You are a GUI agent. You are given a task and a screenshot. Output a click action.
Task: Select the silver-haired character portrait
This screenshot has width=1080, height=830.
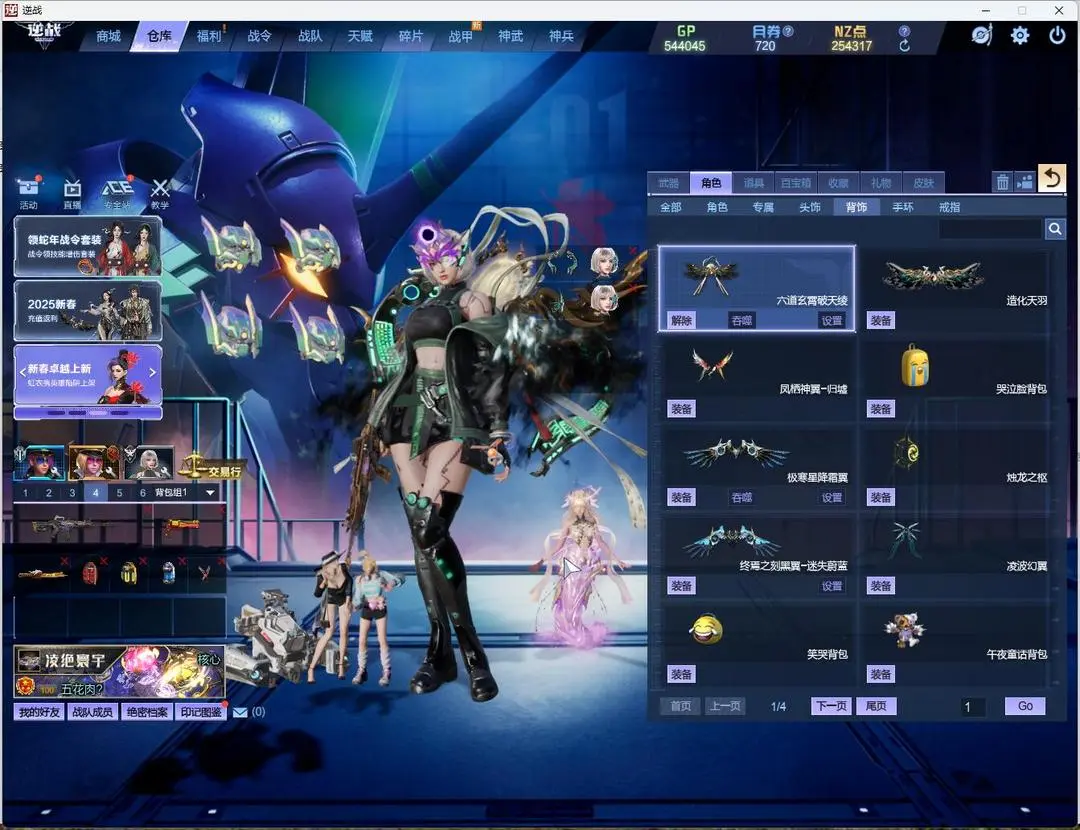(149, 462)
